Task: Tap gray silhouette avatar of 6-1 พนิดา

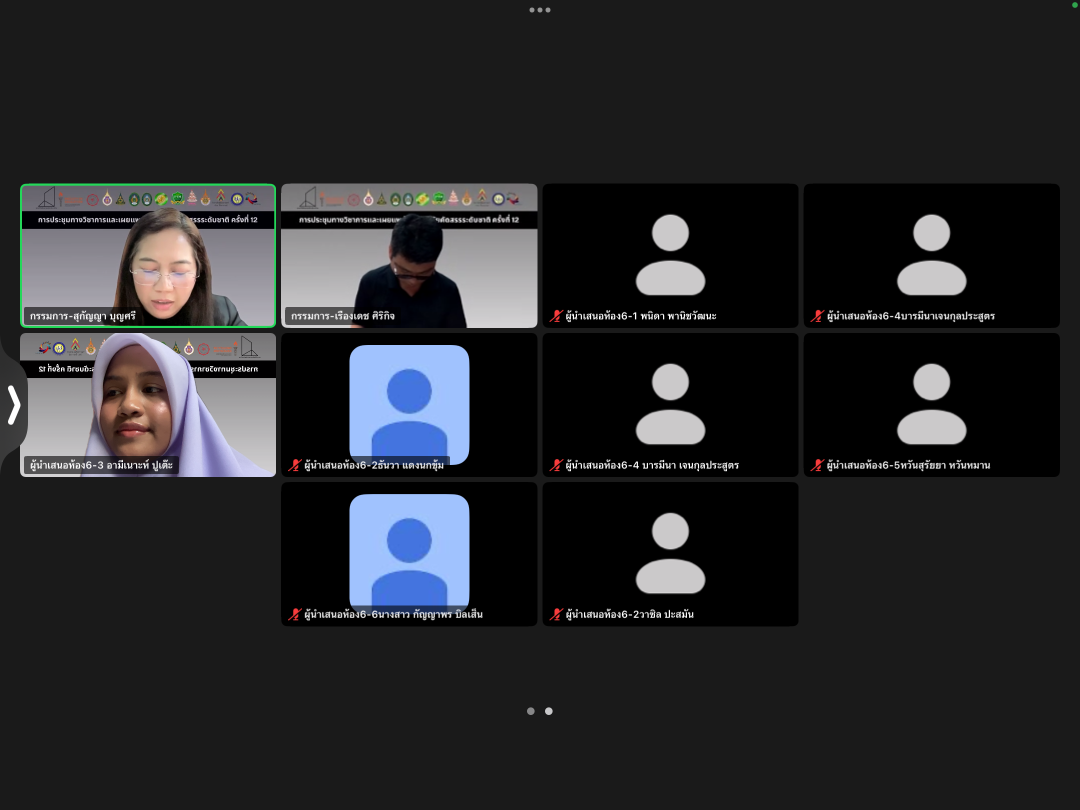Action: (x=670, y=254)
